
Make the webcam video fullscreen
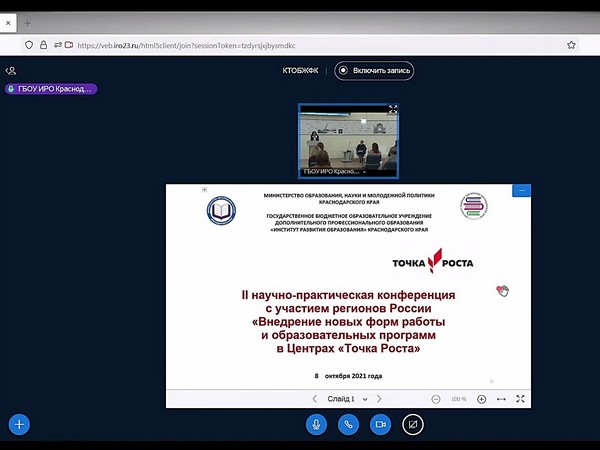pyautogui.click(x=393, y=109)
